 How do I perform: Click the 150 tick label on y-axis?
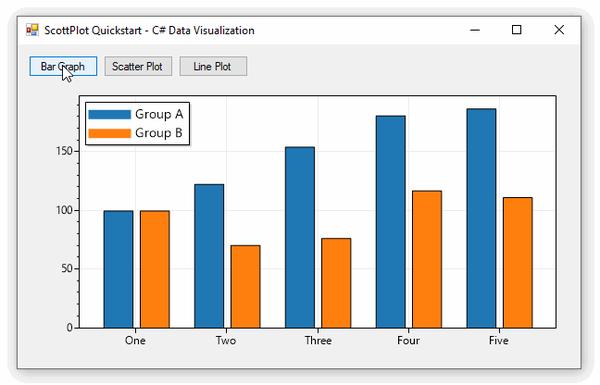[x=64, y=151]
